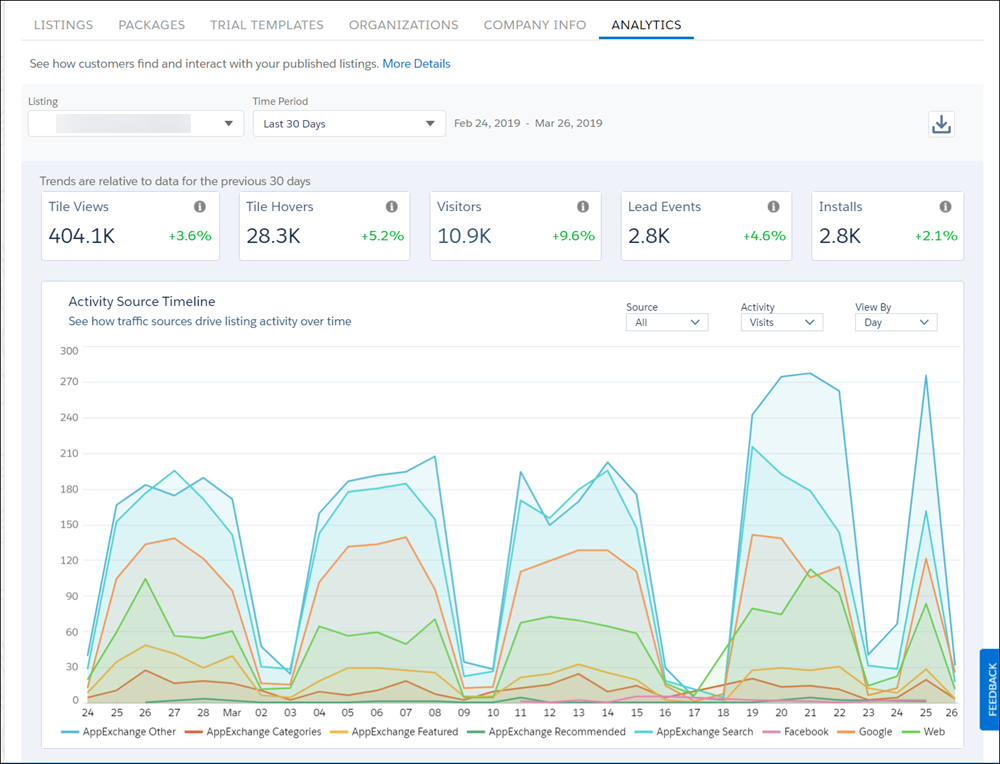This screenshot has height=764, width=1000.
Task: Click the Feb 24, 2019 start date
Action: pos(487,123)
